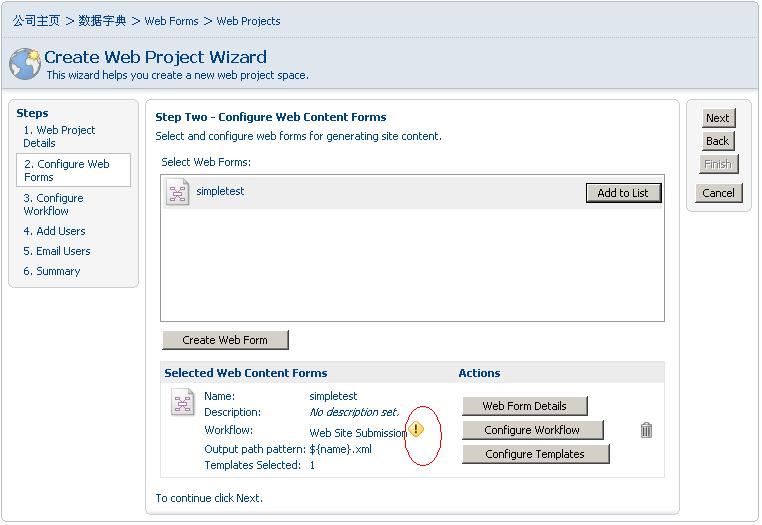Click the 'Output path pattern:' label
The height and width of the screenshot is (525, 762).
[x=255, y=449]
